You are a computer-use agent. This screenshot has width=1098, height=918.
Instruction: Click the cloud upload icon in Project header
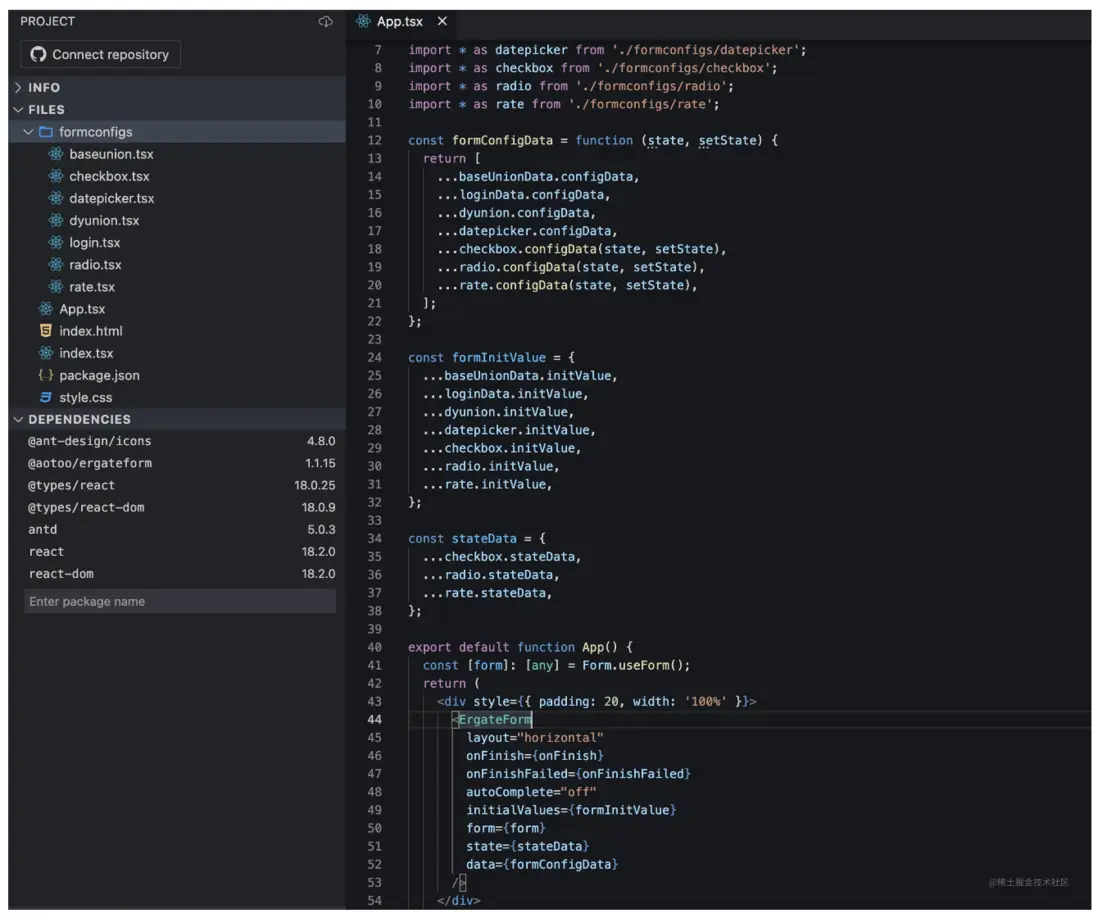(x=325, y=22)
